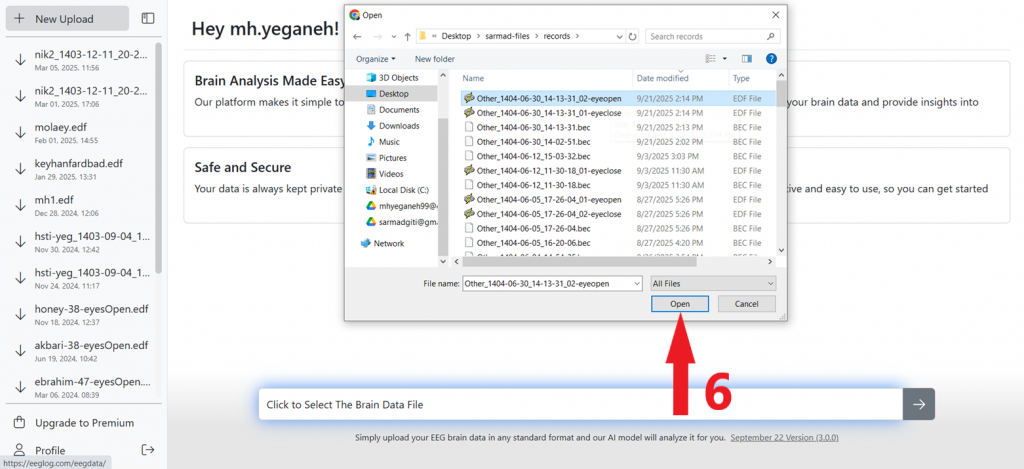This screenshot has height=469, width=1024.
Task: Open the dialog help question mark icon
Action: (x=771, y=59)
